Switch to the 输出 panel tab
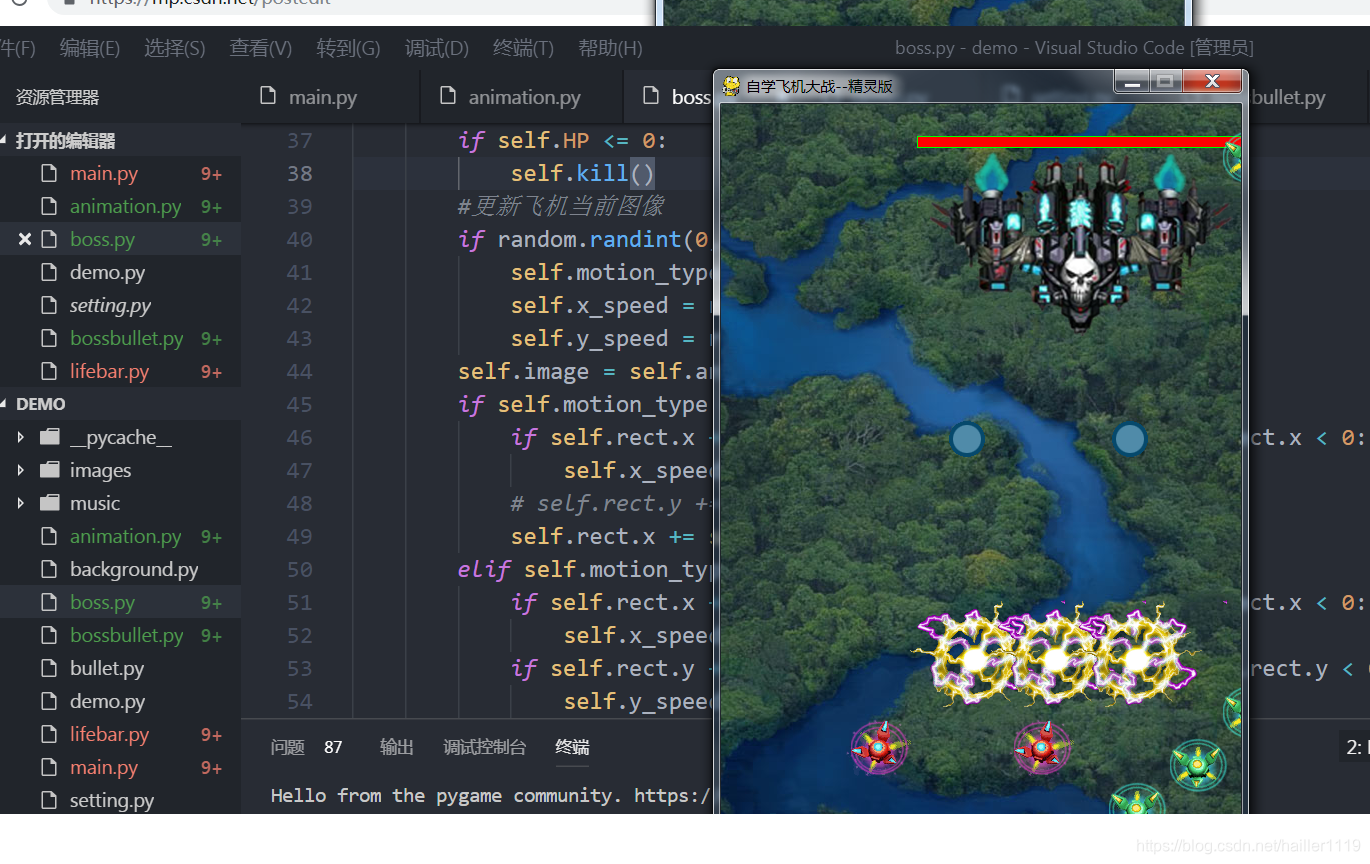The image size is (1370, 864). [x=397, y=747]
